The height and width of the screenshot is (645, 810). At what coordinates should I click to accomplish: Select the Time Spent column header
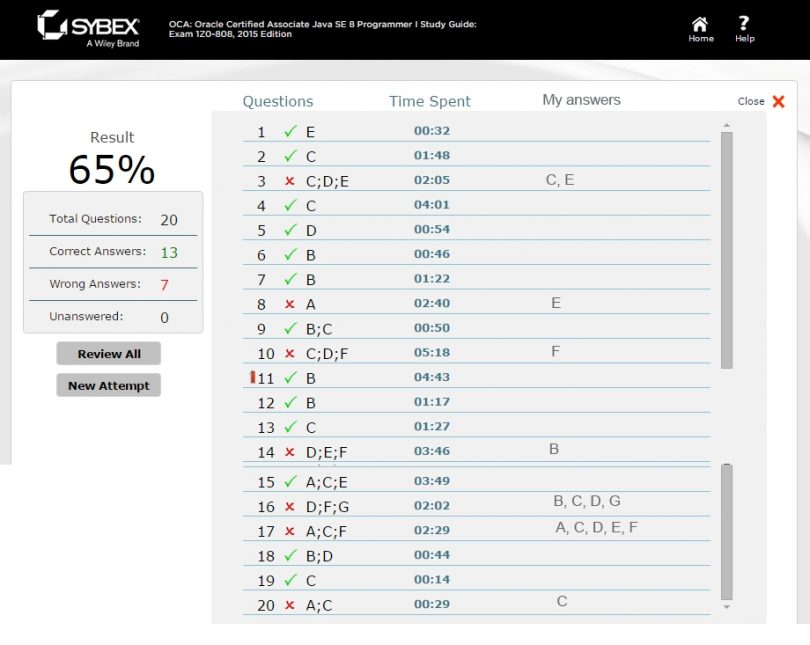click(x=429, y=101)
